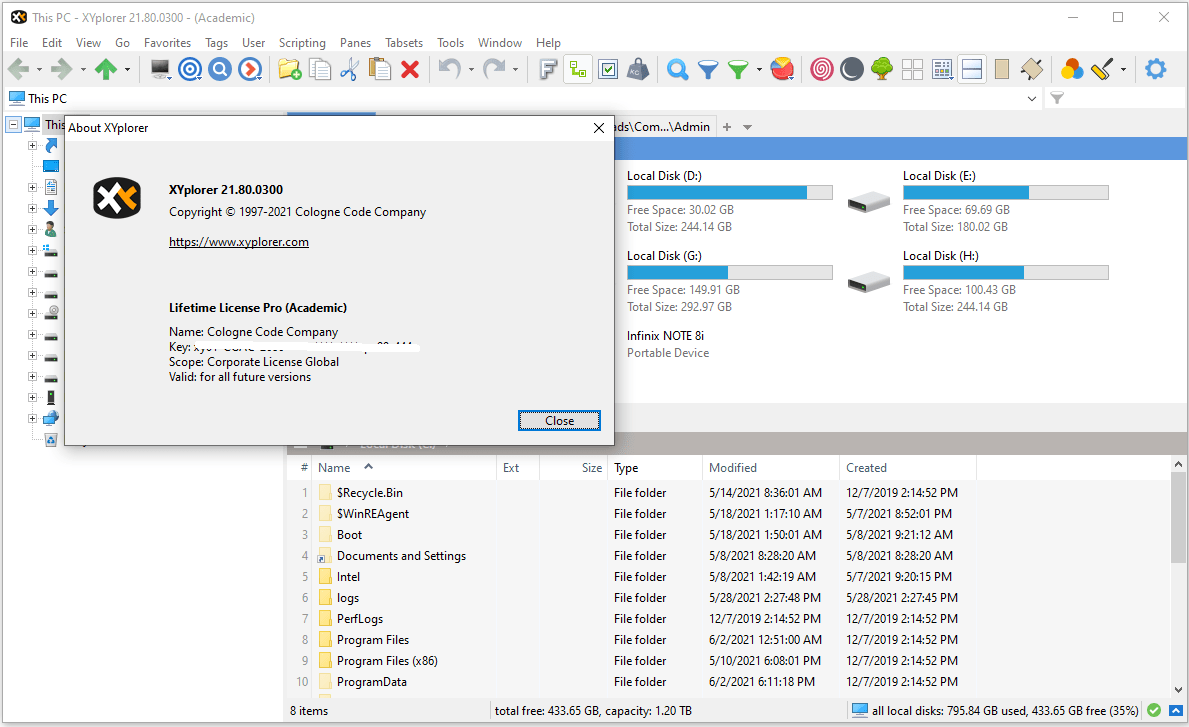Open dropdown arrow beside Redo button
Screen dimensions: 1189x727
(x=516, y=70)
